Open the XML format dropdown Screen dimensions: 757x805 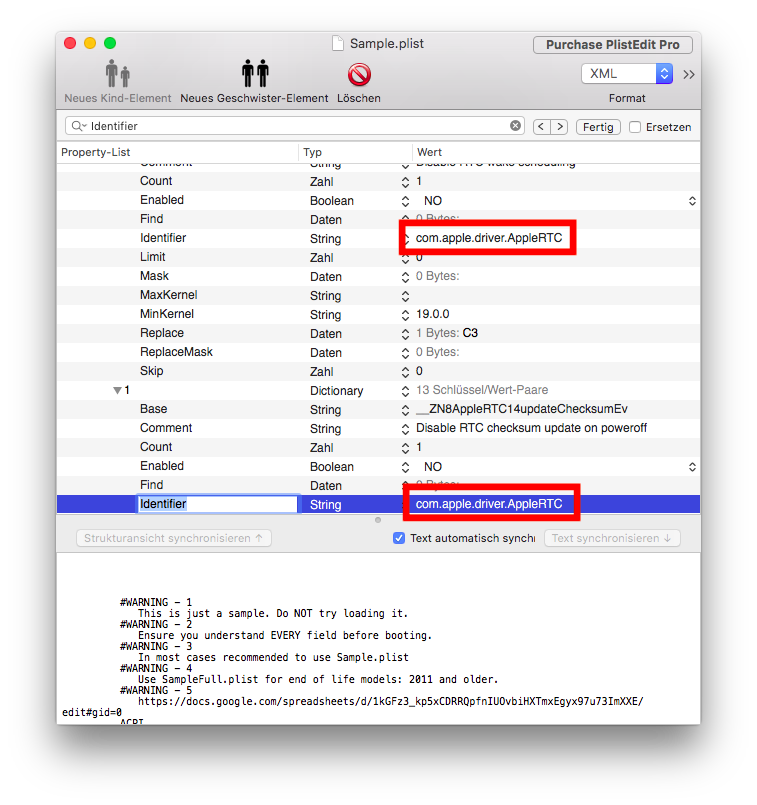click(x=627, y=74)
